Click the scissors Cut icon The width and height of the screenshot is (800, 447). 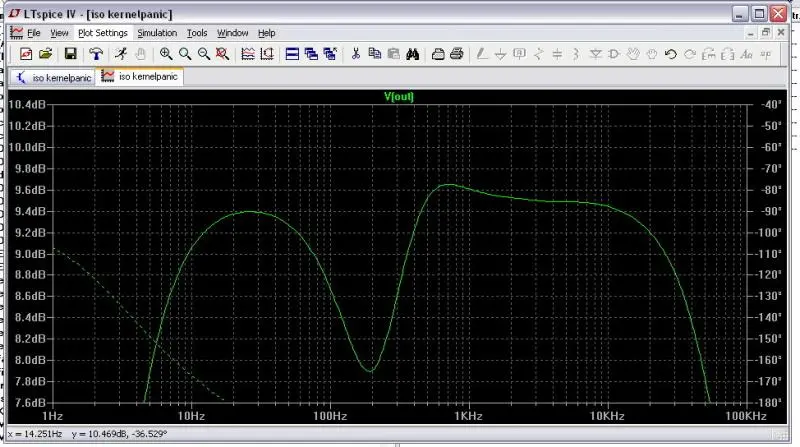(x=355, y=54)
